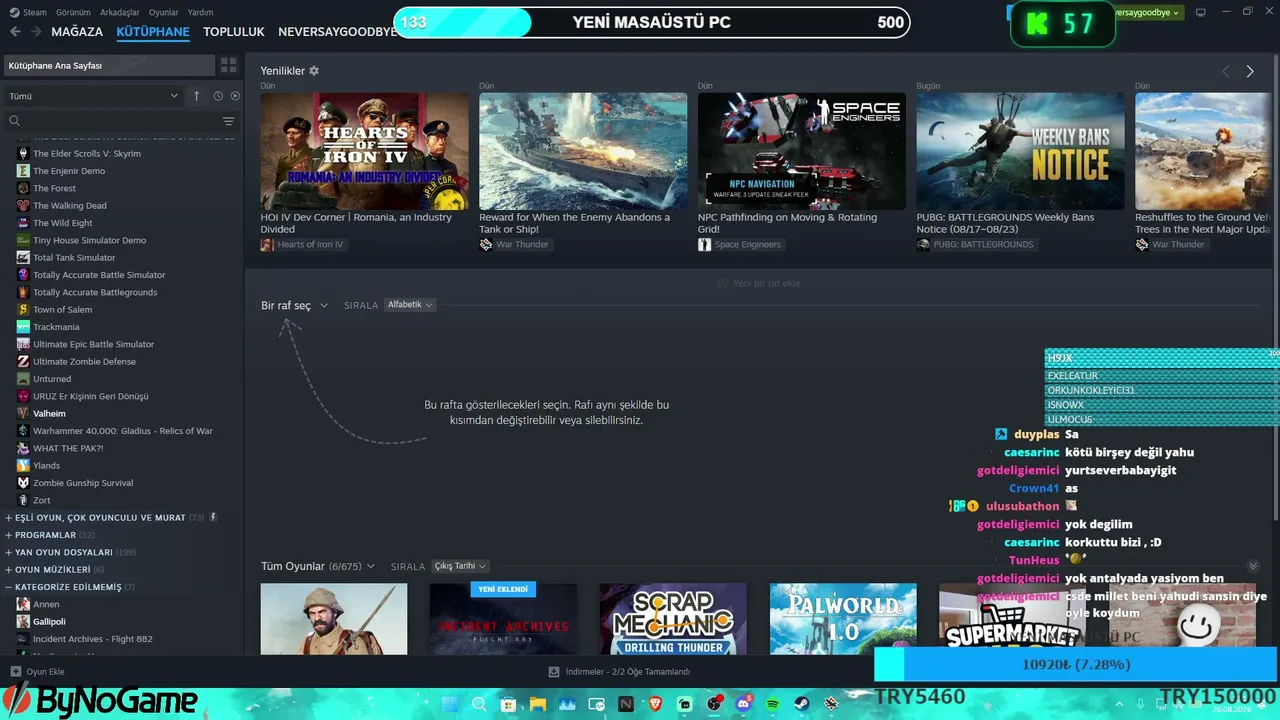Select Gallipoli in the uncategorized list
The height and width of the screenshot is (720, 1280).
click(49, 621)
